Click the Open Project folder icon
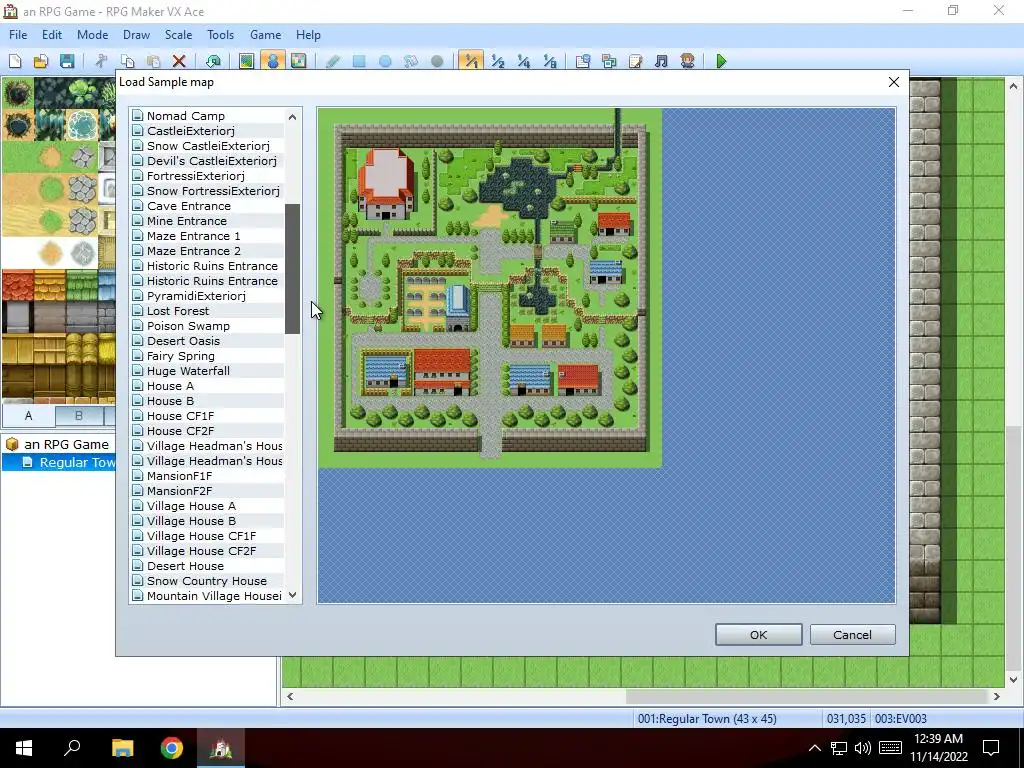Viewport: 1024px width, 768px height. (x=40, y=61)
